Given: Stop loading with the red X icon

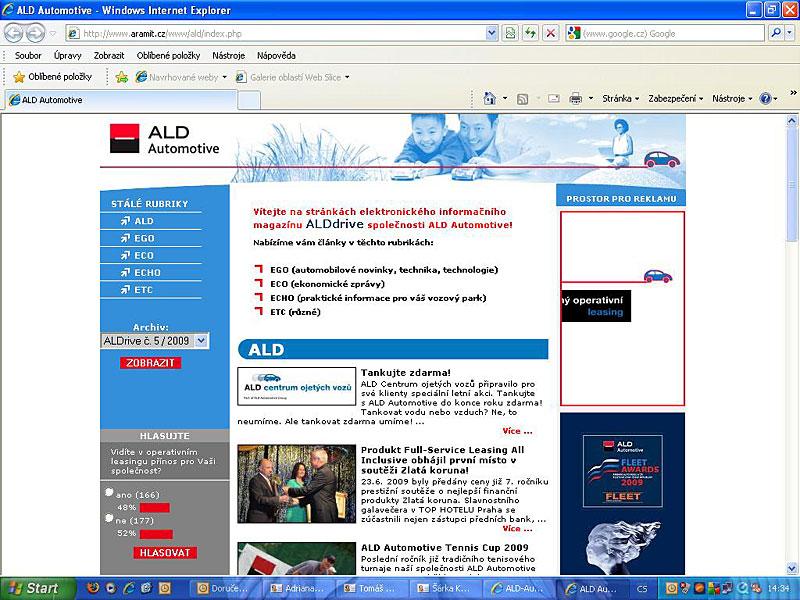Looking at the screenshot, I should tap(551, 34).
